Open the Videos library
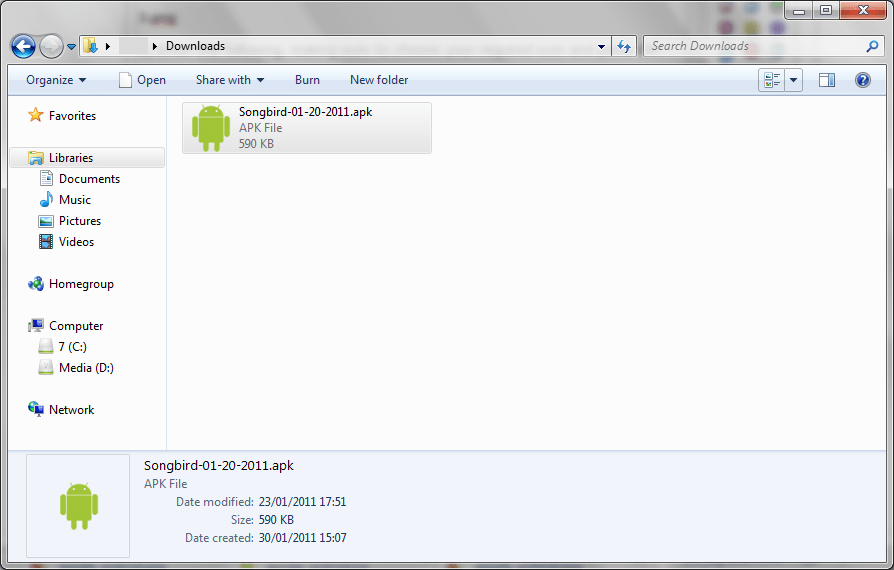This screenshot has height=570, width=894. pyautogui.click(x=76, y=242)
